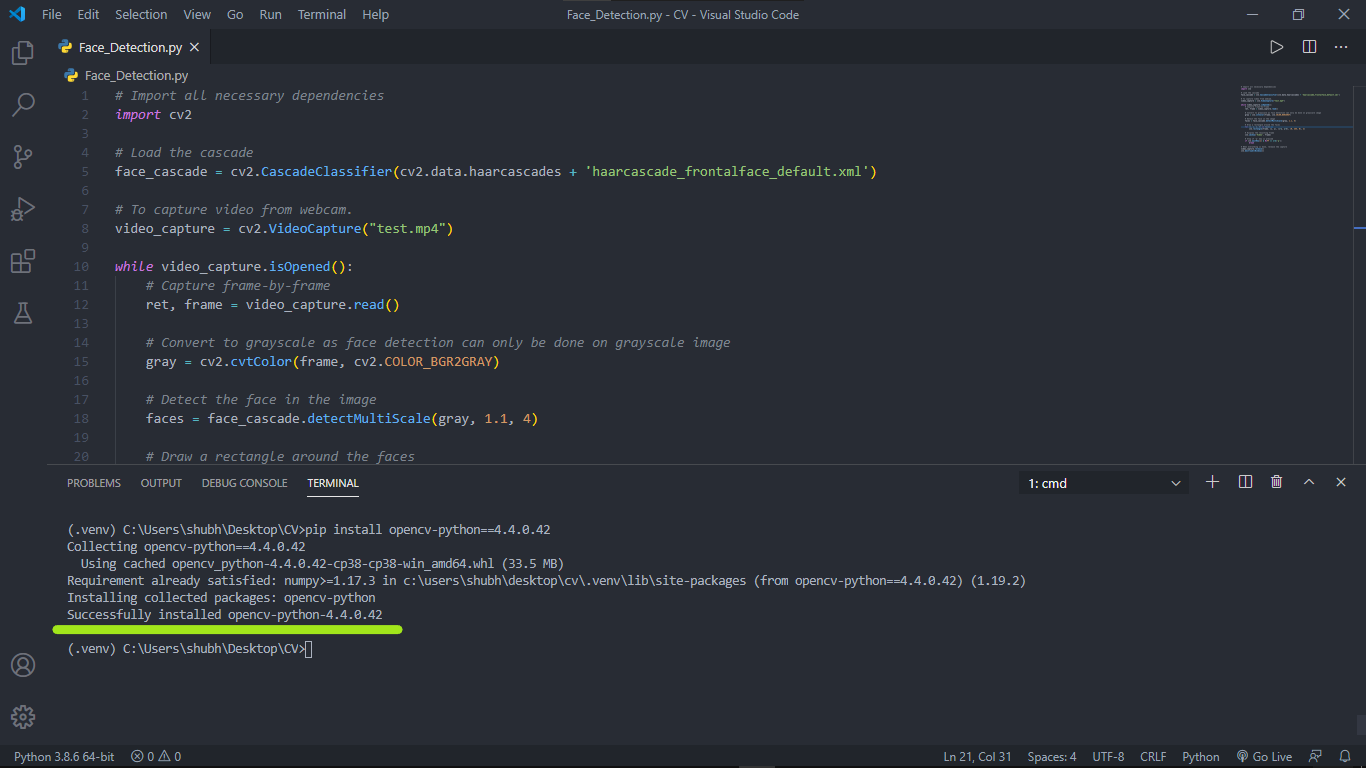This screenshot has height=768, width=1366.
Task: Open the UTF-8 encoding picker
Action: (1108, 757)
